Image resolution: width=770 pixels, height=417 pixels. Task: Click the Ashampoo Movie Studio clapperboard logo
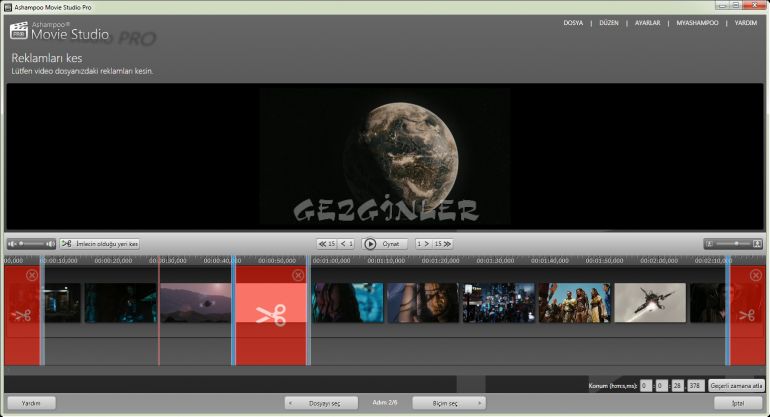(19, 30)
